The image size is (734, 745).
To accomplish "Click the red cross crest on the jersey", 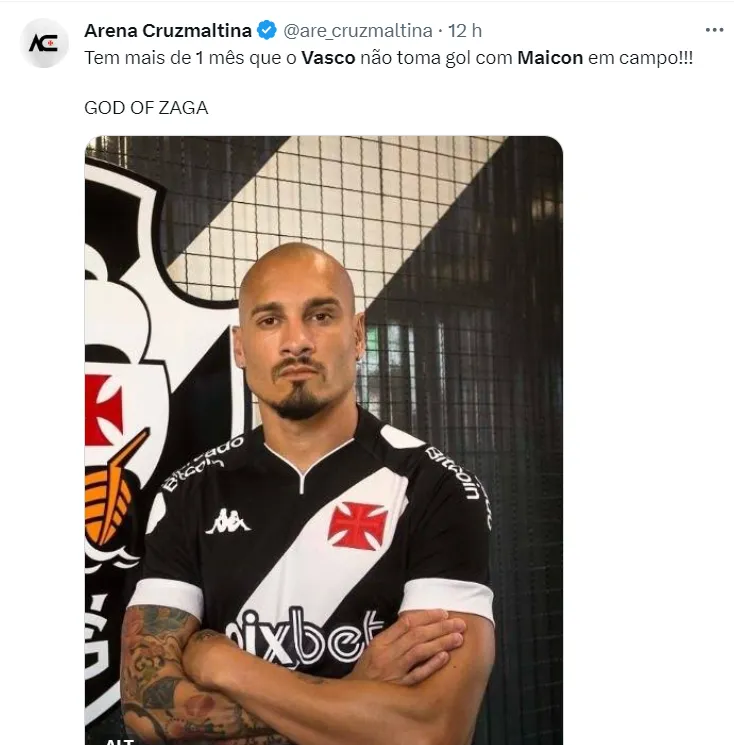I will [x=358, y=525].
